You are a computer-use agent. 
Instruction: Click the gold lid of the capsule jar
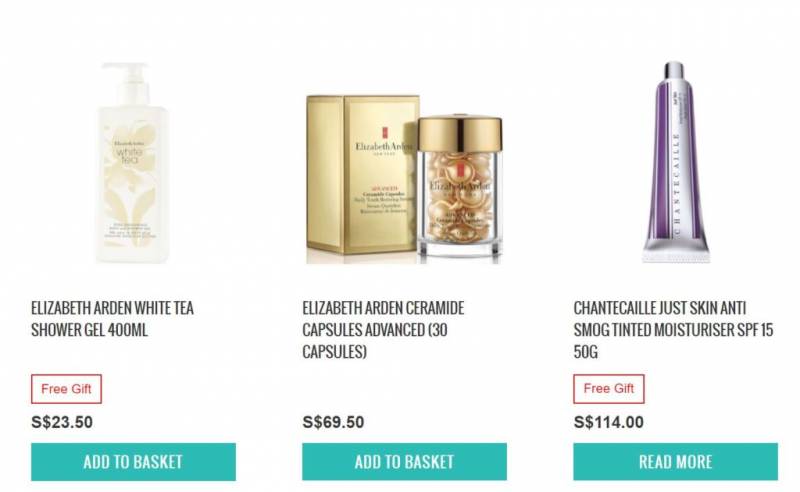click(460, 133)
